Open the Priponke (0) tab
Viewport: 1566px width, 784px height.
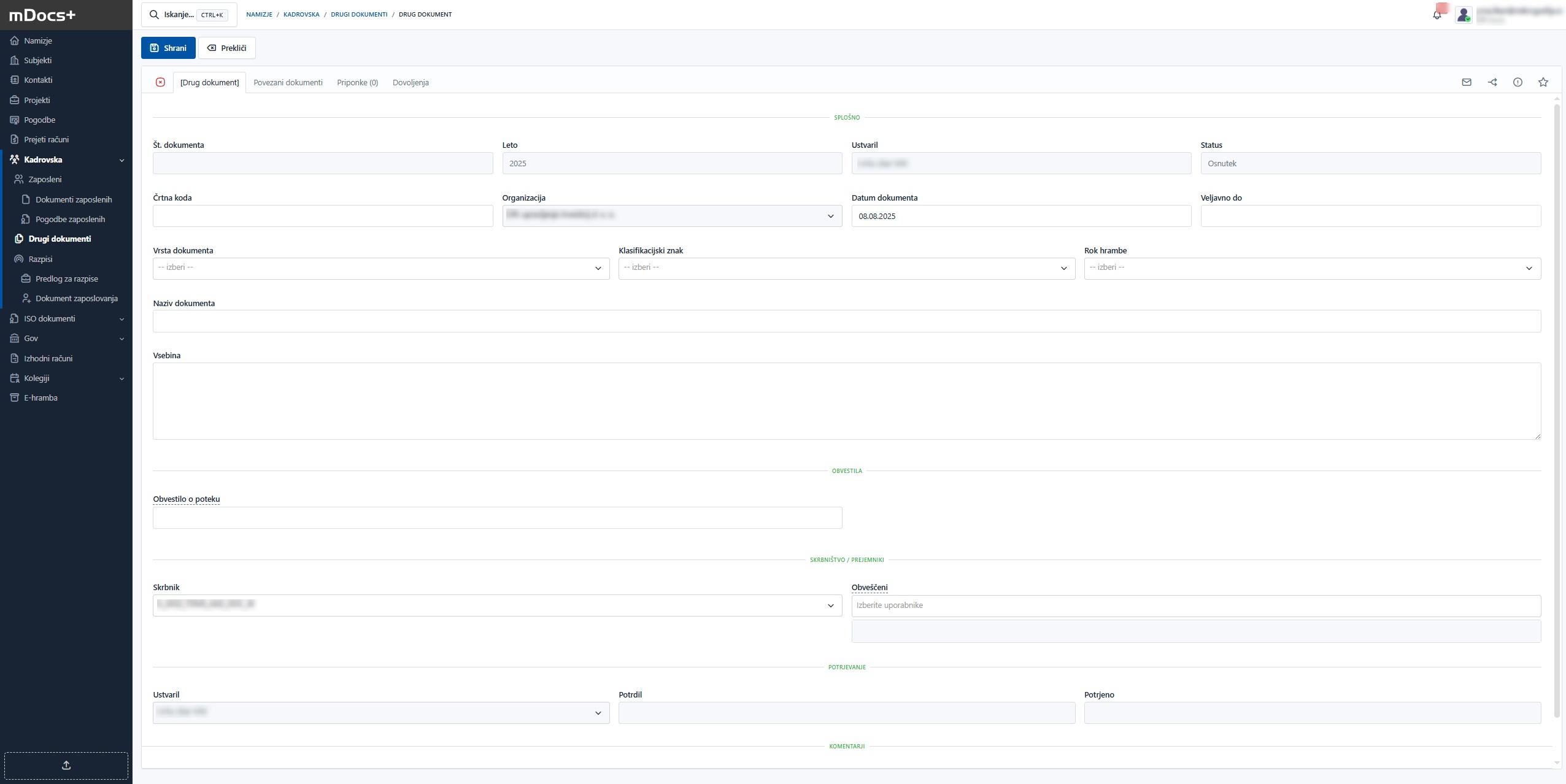[357, 82]
